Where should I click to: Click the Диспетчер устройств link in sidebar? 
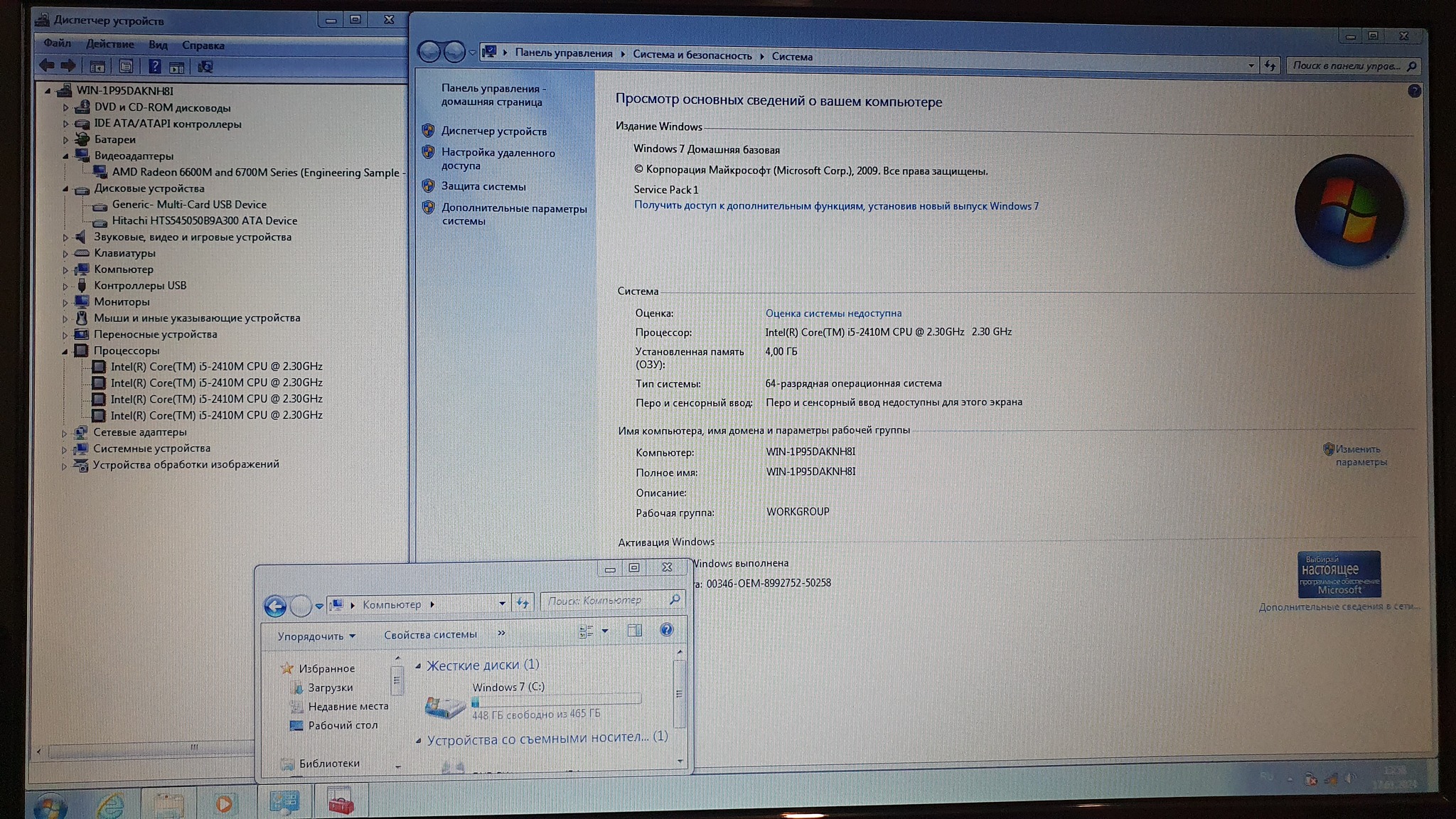click(493, 132)
